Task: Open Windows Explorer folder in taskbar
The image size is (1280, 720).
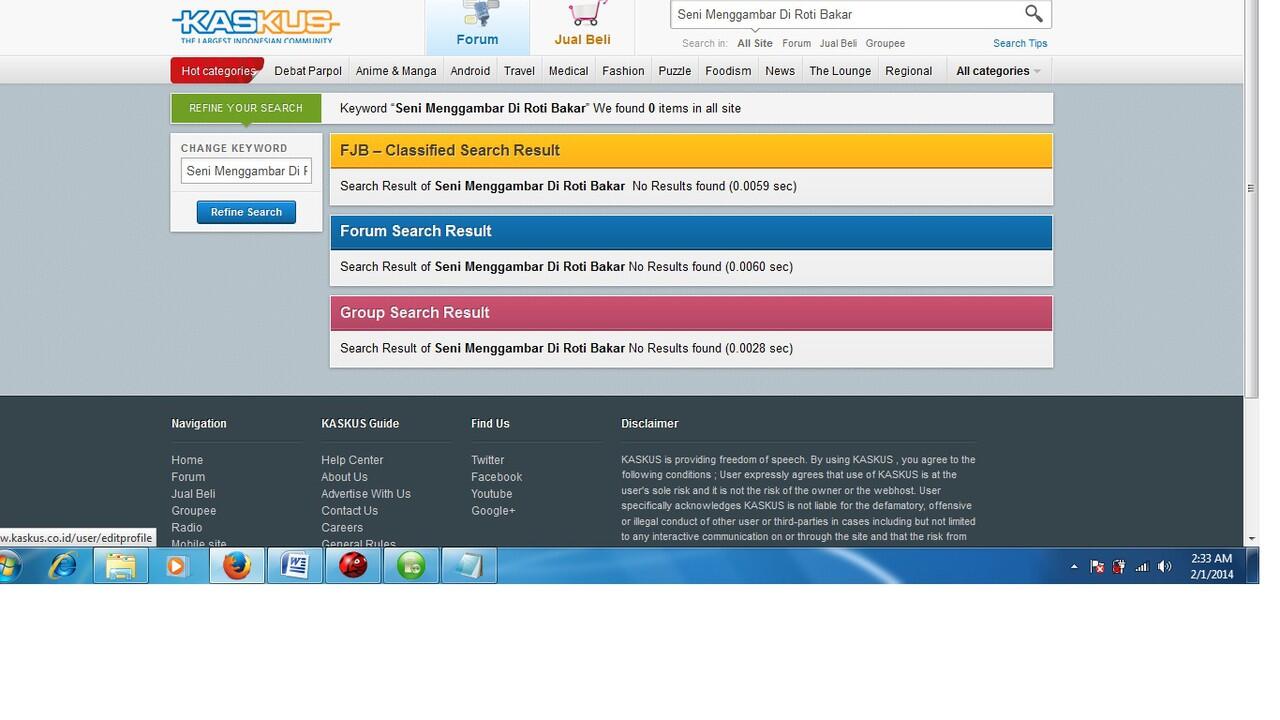Action: pyautogui.click(x=121, y=566)
